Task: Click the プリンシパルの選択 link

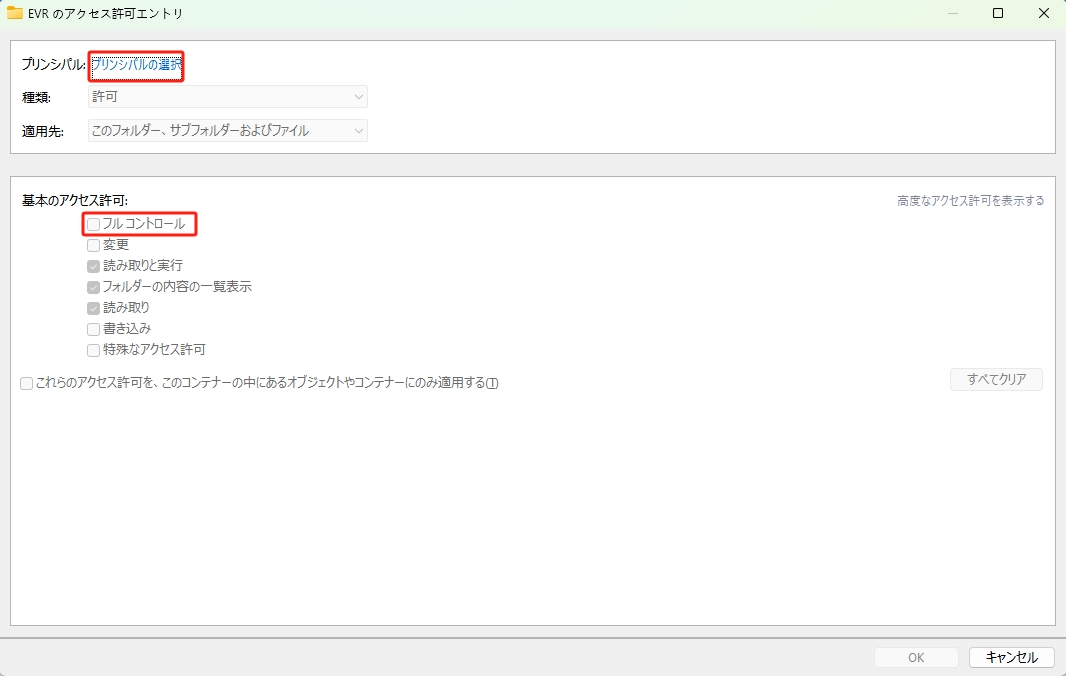Action: tap(137, 65)
